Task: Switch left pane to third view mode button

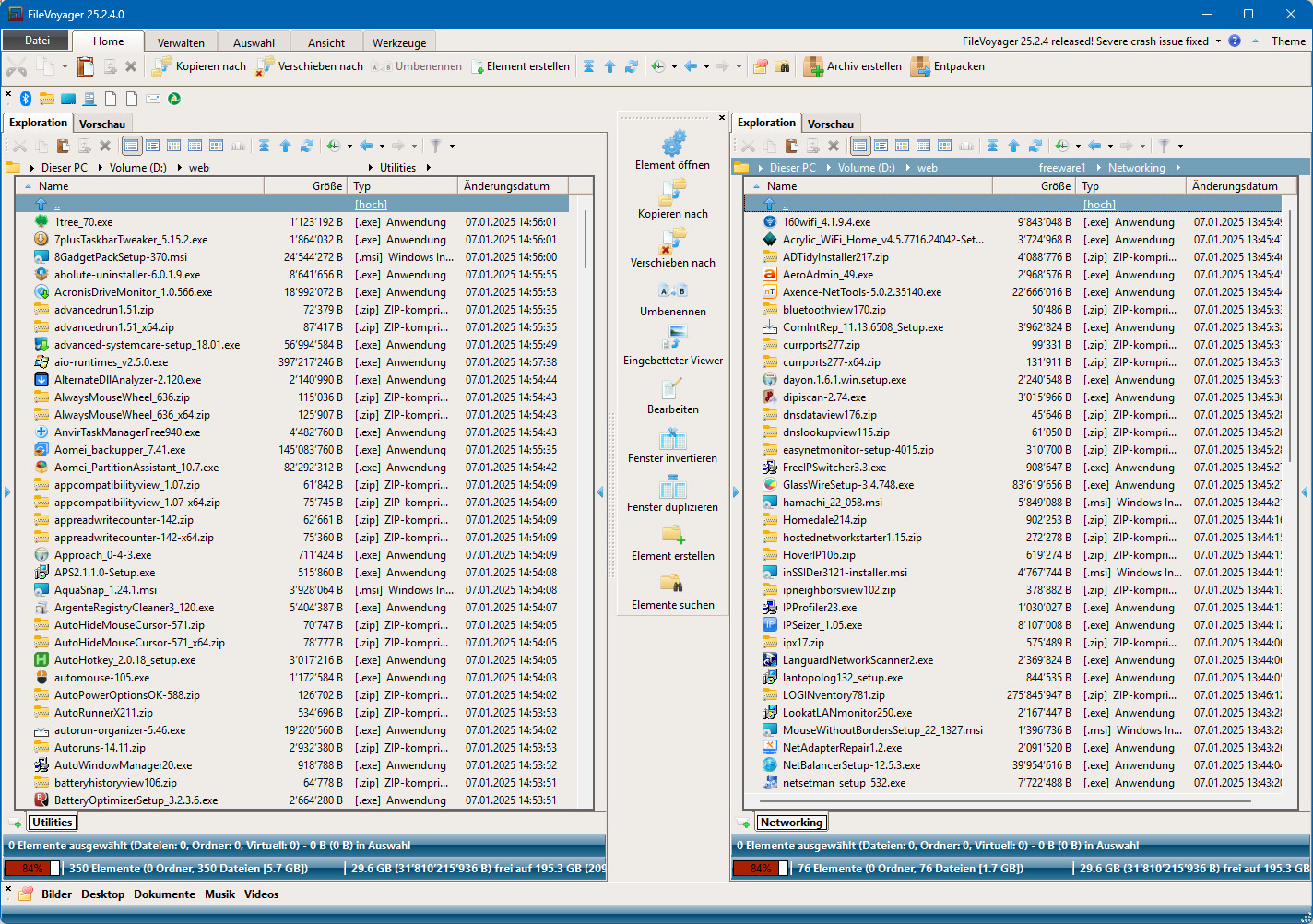Action: (173, 146)
